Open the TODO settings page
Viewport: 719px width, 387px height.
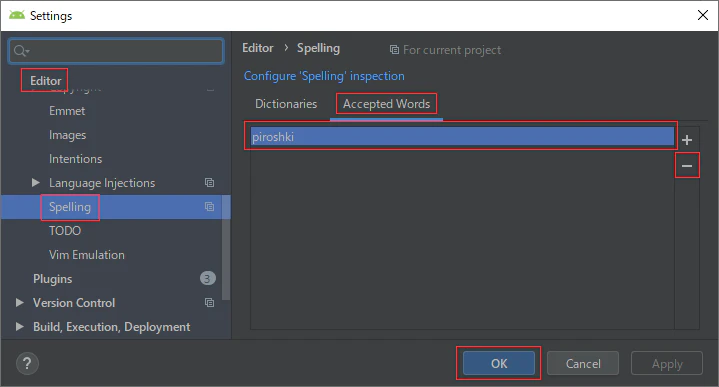point(65,231)
